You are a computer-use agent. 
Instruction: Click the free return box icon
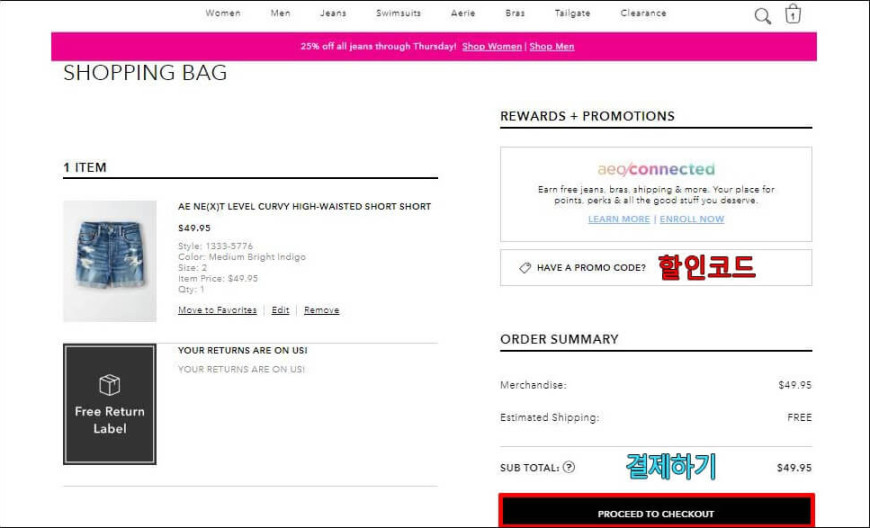point(109,384)
